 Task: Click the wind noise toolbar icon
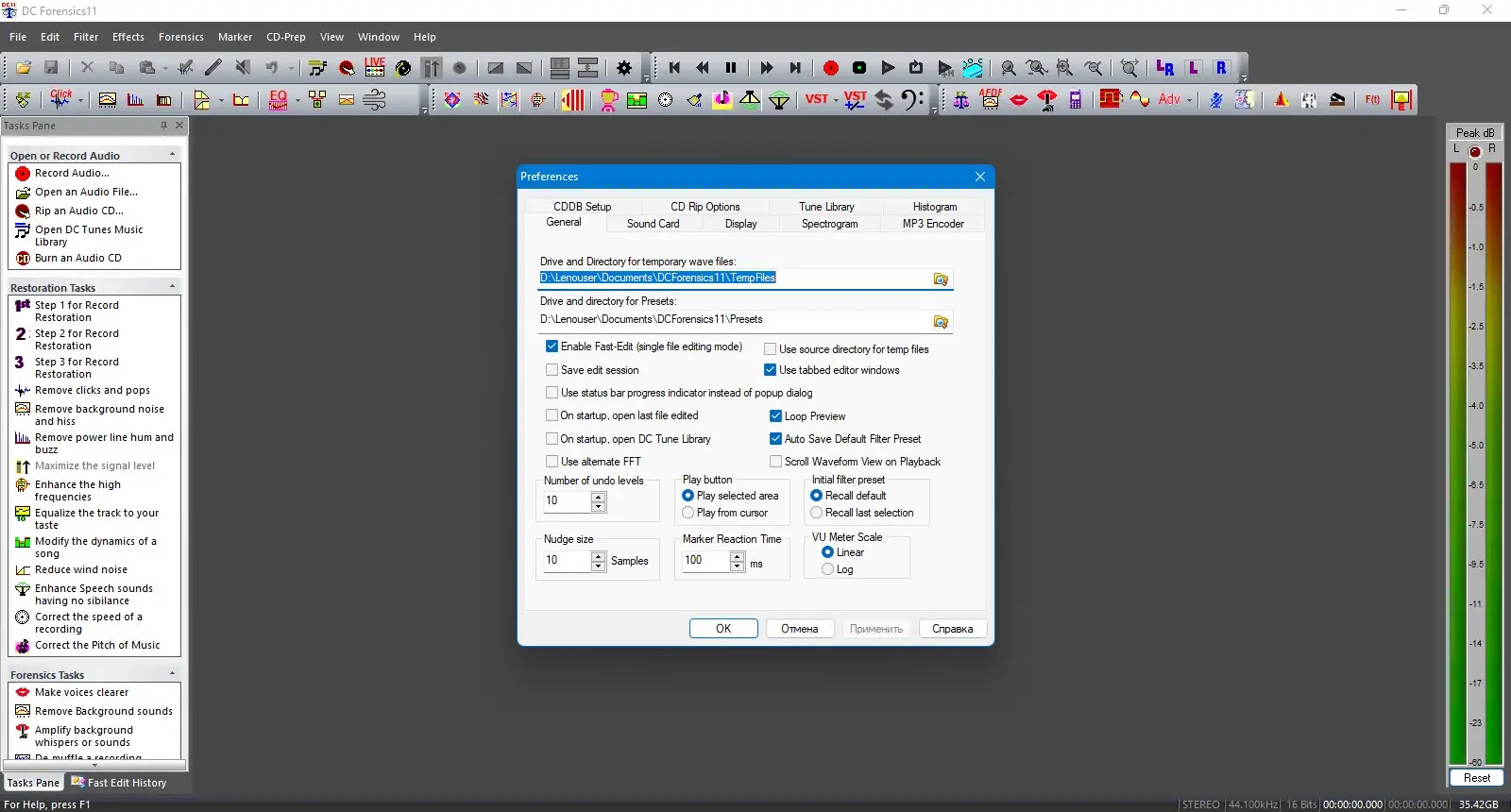pyautogui.click(x=375, y=99)
